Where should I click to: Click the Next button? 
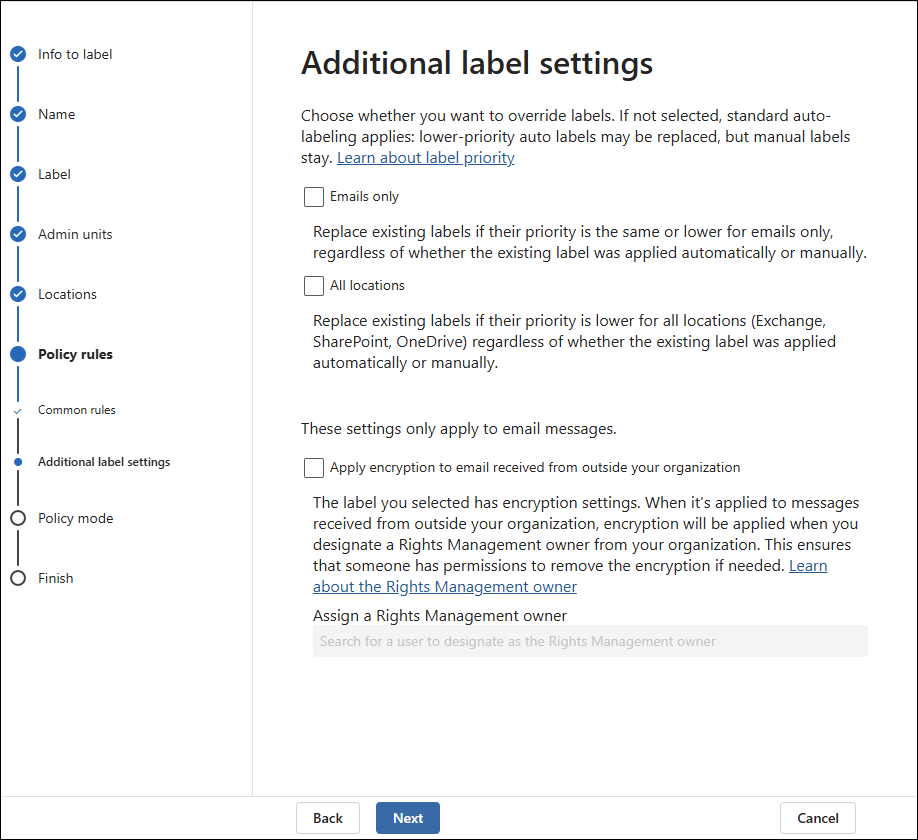407,818
